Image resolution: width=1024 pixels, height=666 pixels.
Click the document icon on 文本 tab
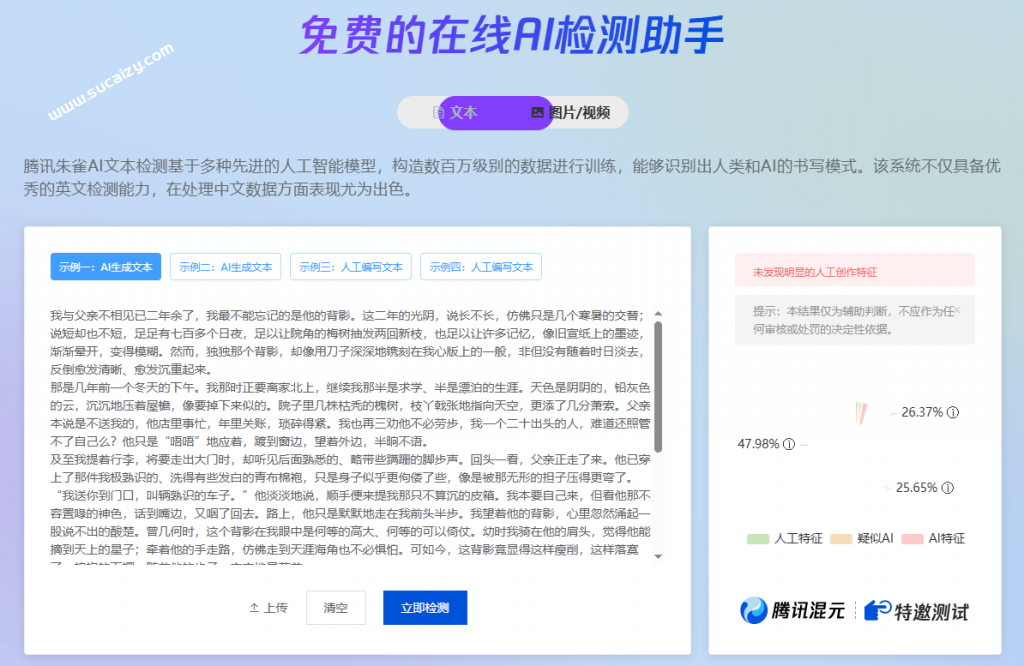click(x=437, y=113)
